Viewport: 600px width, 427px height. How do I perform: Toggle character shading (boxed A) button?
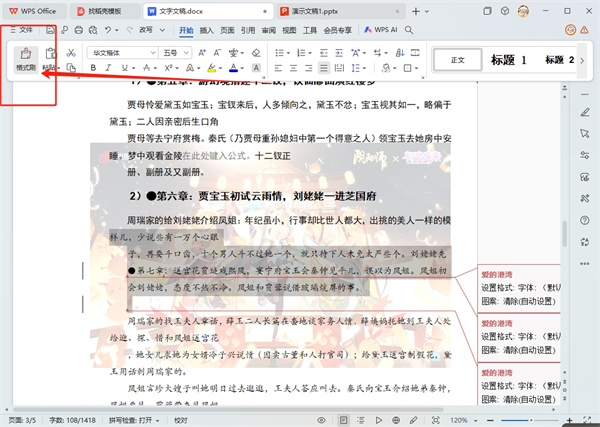point(256,68)
